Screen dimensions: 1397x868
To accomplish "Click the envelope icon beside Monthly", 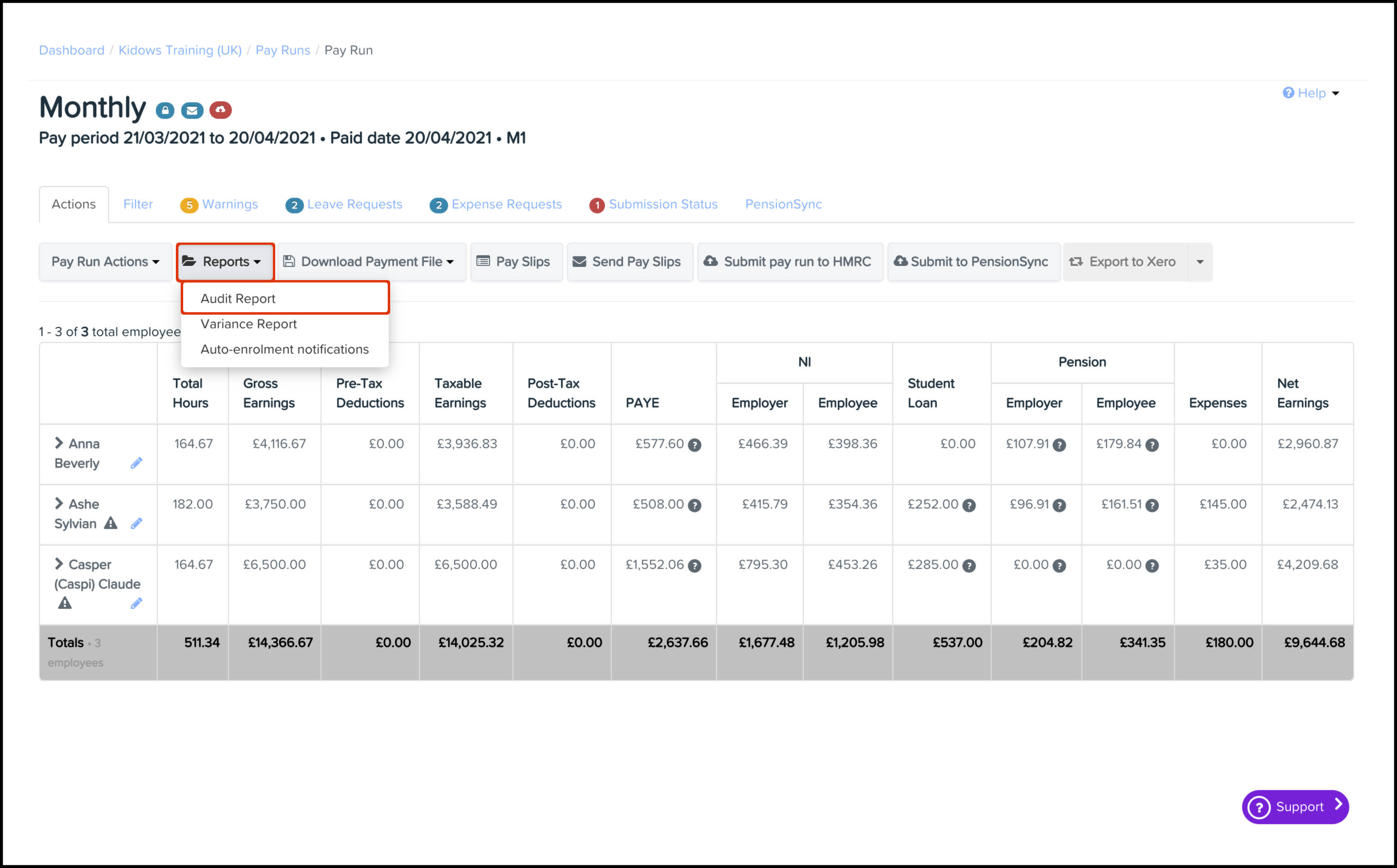I will 192,110.
